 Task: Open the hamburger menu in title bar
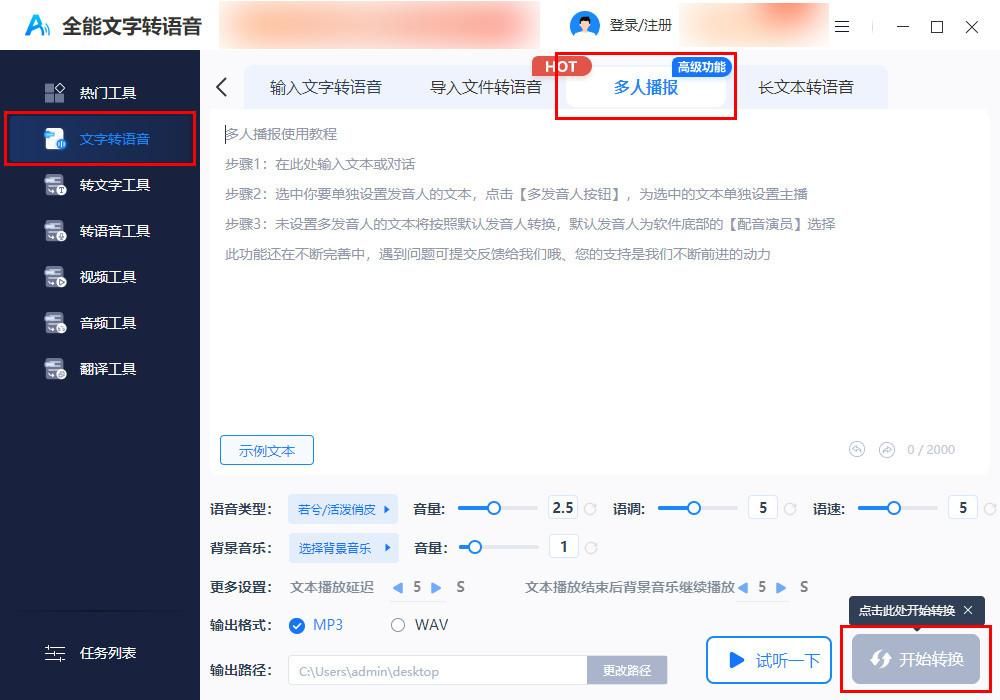(x=842, y=27)
